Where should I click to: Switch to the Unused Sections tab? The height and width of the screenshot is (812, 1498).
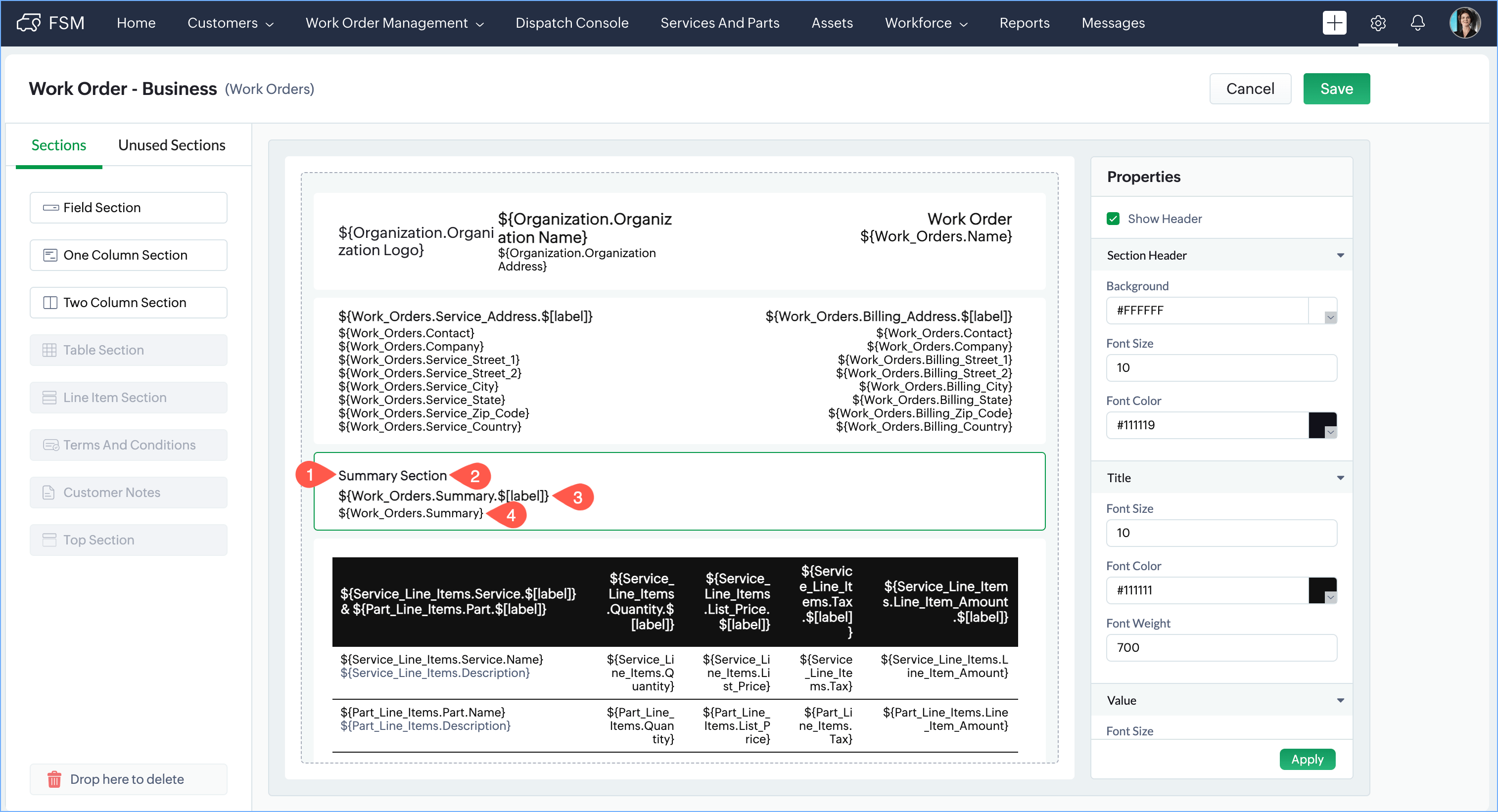pyautogui.click(x=172, y=145)
